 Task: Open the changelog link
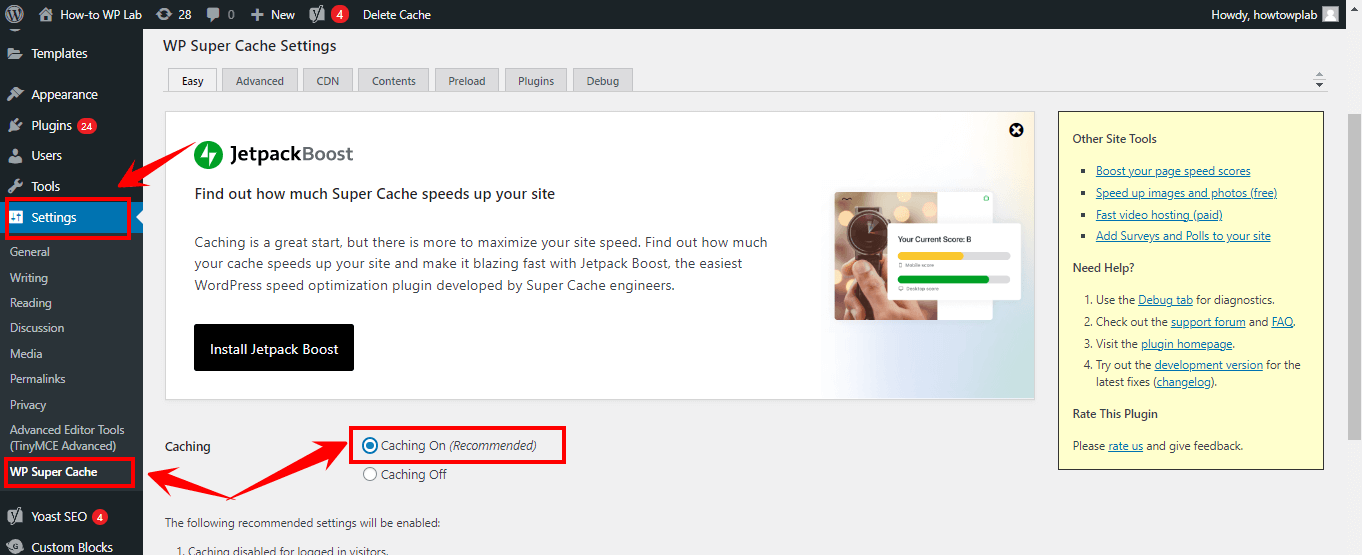pyautogui.click(x=1185, y=382)
